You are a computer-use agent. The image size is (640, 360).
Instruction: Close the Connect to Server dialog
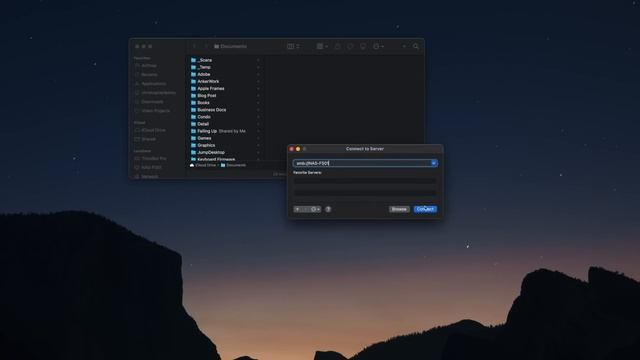click(291, 149)
